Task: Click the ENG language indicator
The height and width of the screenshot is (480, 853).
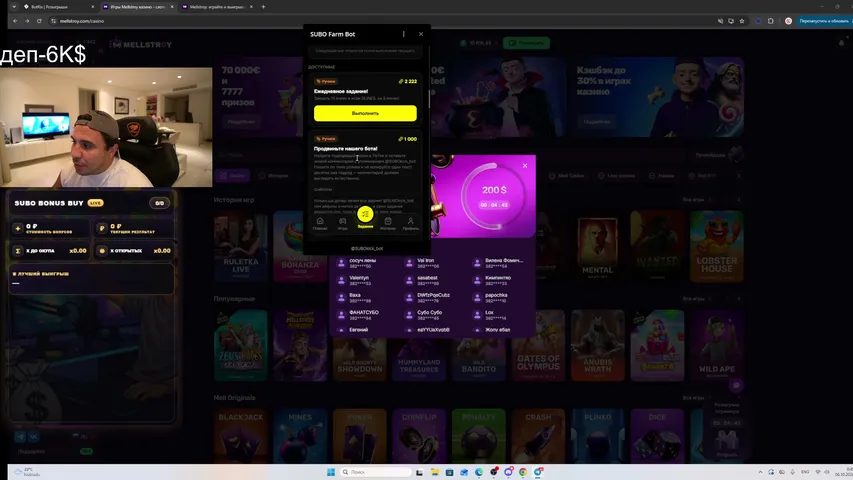Action: pos(805,472)
